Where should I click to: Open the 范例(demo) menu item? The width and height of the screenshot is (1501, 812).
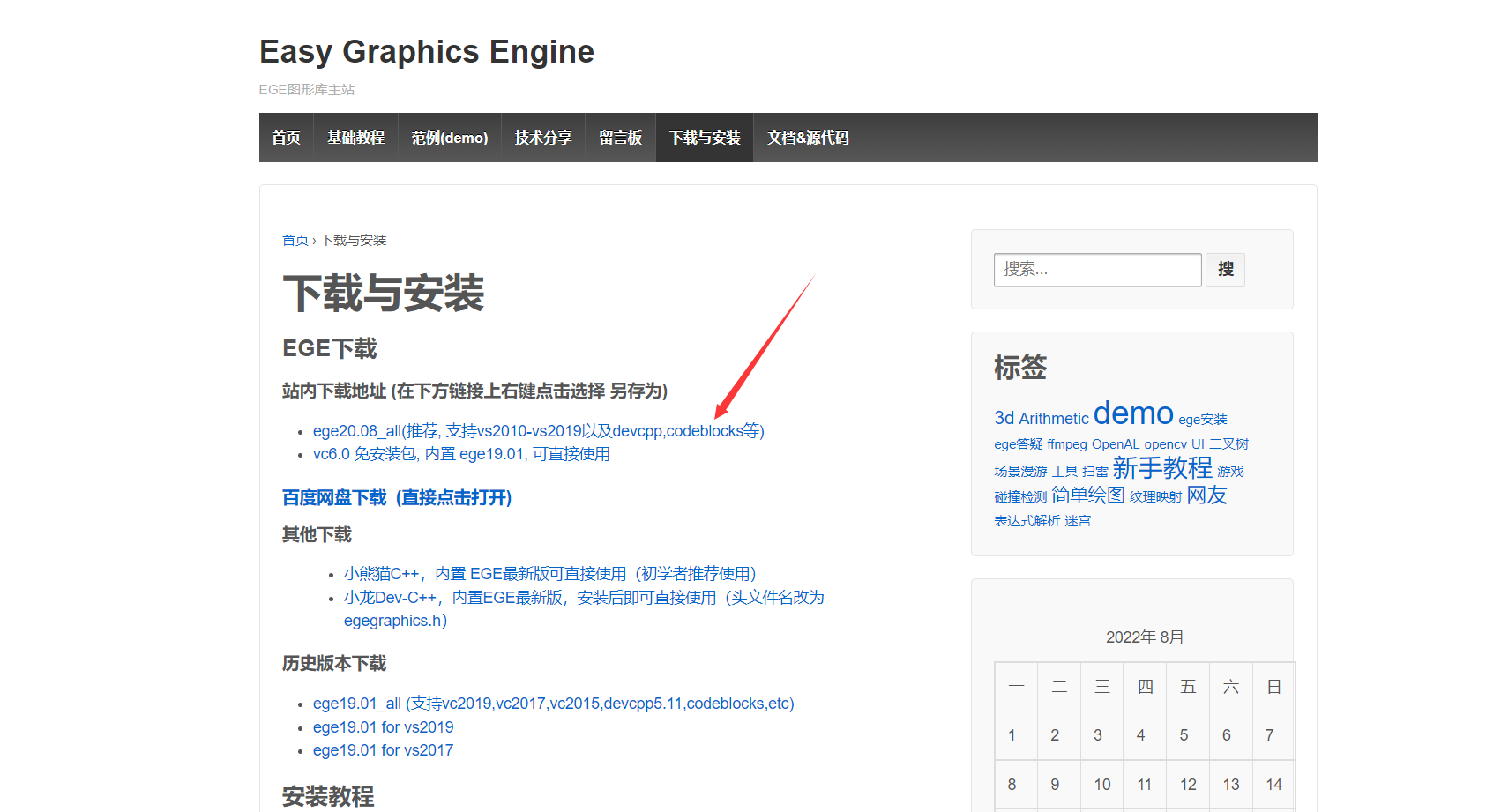(450, 138)
